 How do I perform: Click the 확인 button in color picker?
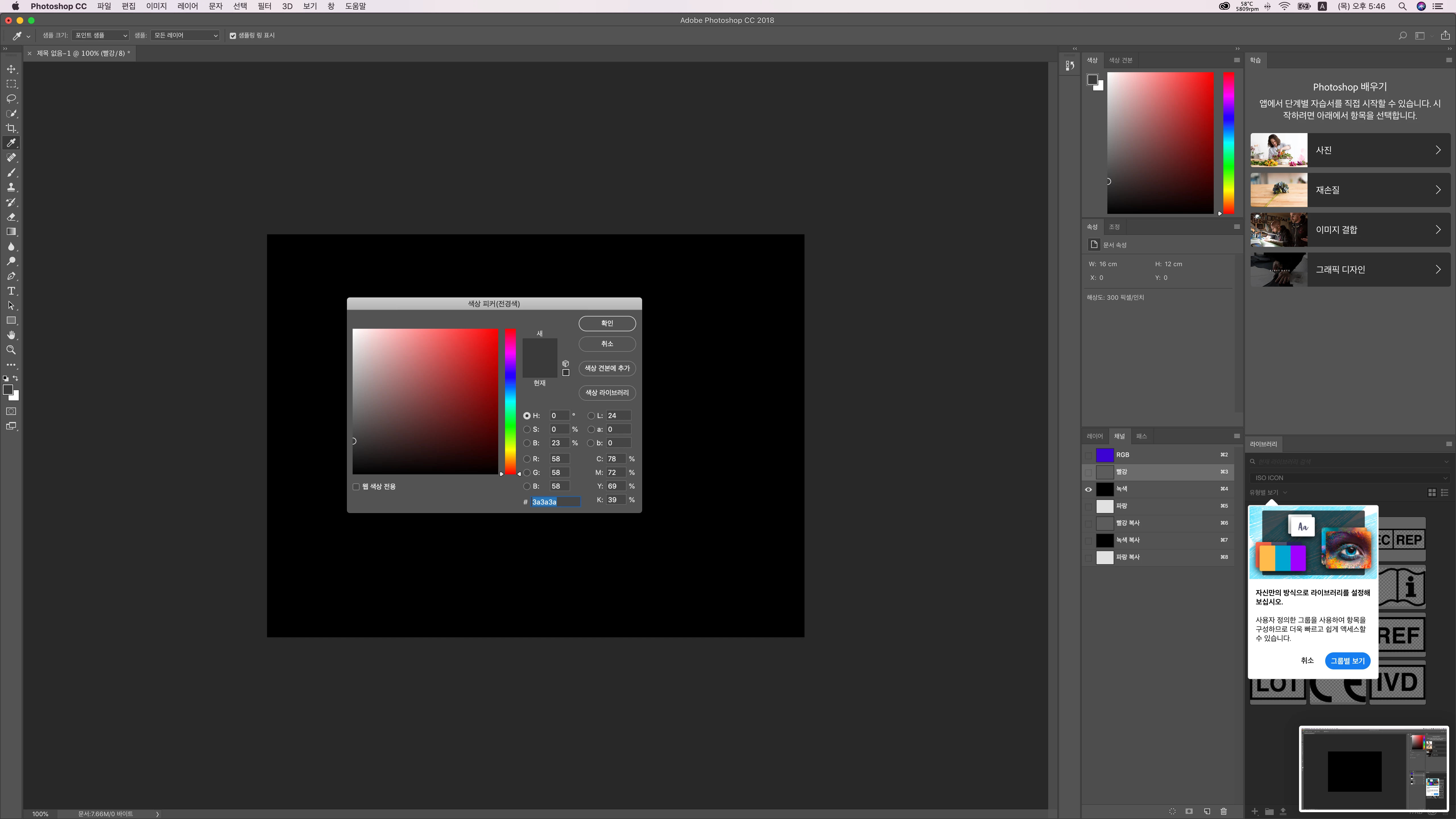click(607, 323)
